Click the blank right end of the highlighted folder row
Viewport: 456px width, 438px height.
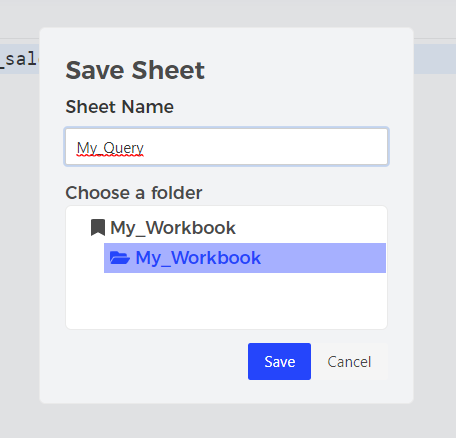click(323, 258)
